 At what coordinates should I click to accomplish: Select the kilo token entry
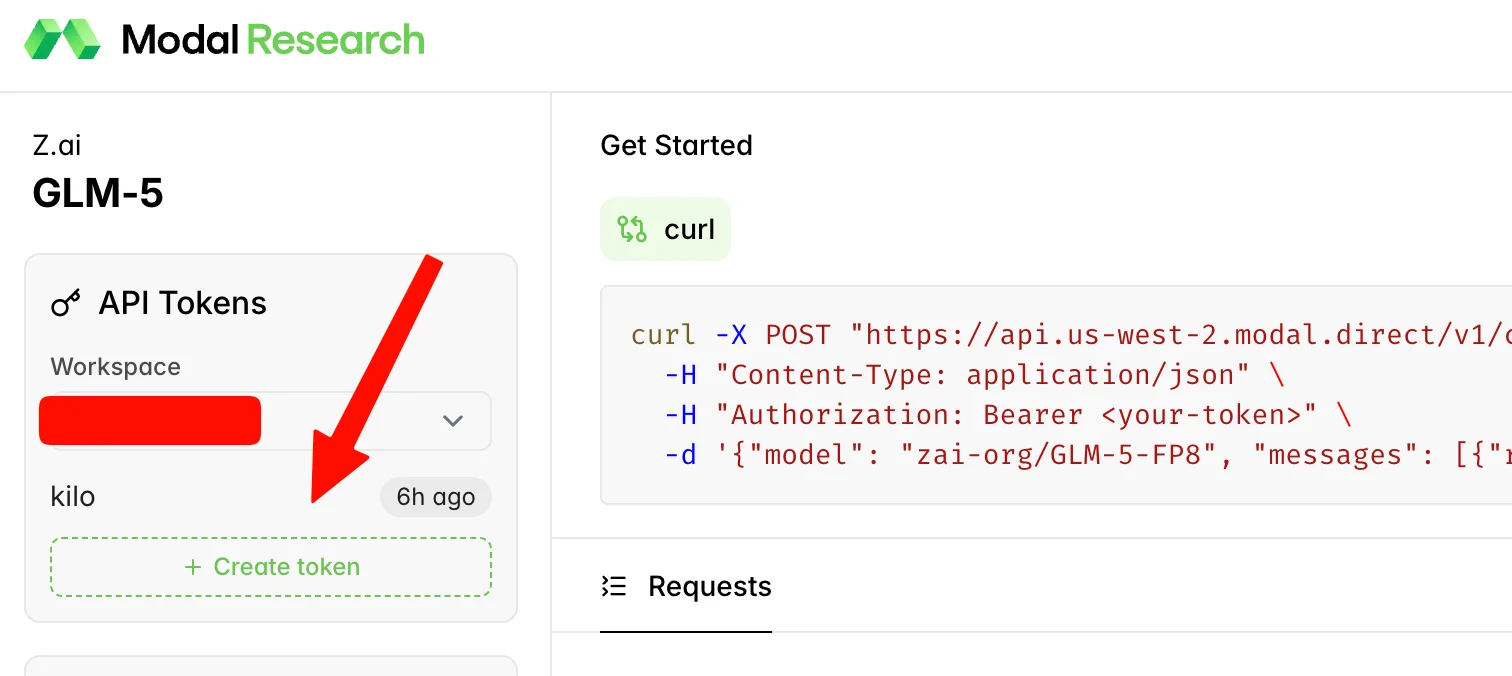(x=73, y=496)
